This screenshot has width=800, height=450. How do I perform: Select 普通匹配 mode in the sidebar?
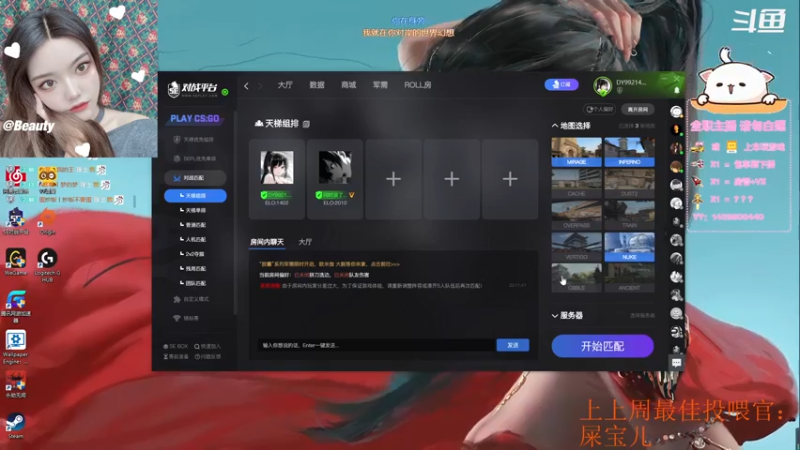point(193,224)
